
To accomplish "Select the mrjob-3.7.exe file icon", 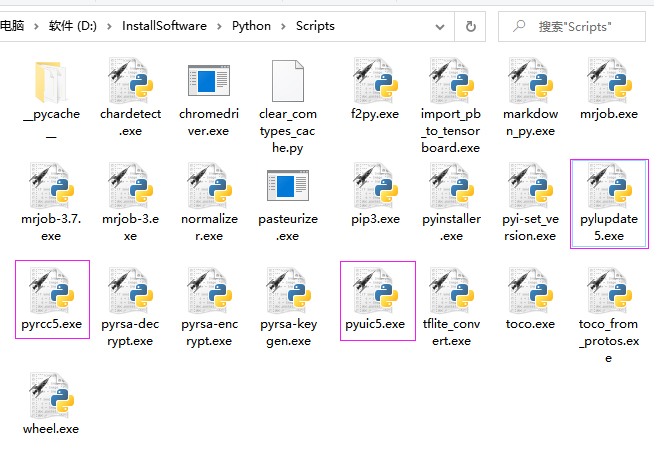I will click(51, 186).
